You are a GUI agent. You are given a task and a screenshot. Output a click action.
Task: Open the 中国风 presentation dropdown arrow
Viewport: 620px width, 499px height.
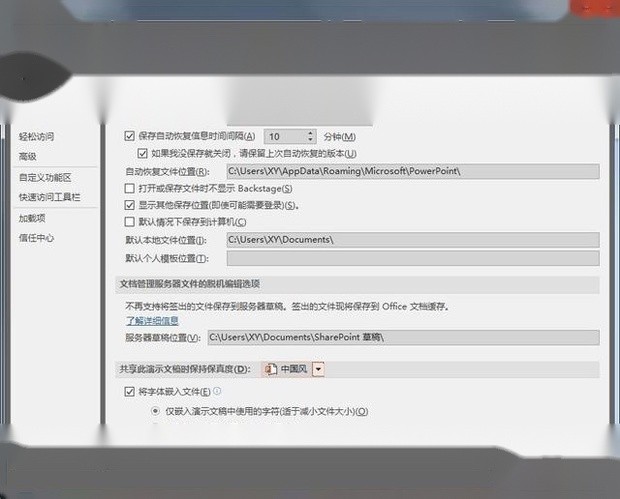[318, 369]
